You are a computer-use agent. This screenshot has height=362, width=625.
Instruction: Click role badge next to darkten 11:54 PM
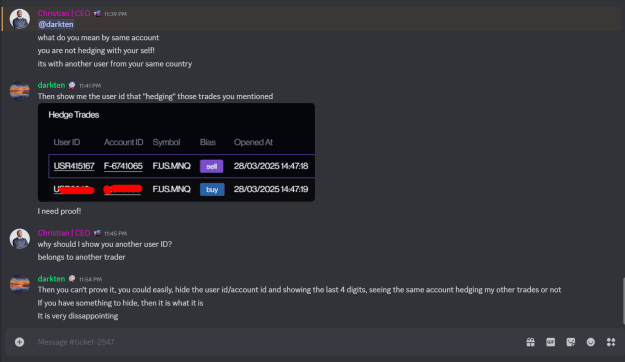click(x=72, y=279)
